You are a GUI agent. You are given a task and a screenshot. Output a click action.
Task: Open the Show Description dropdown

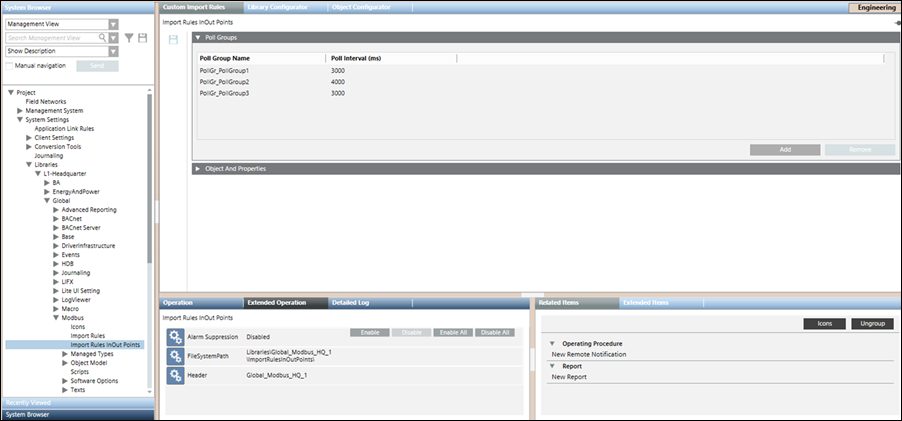tap(112, 51)
